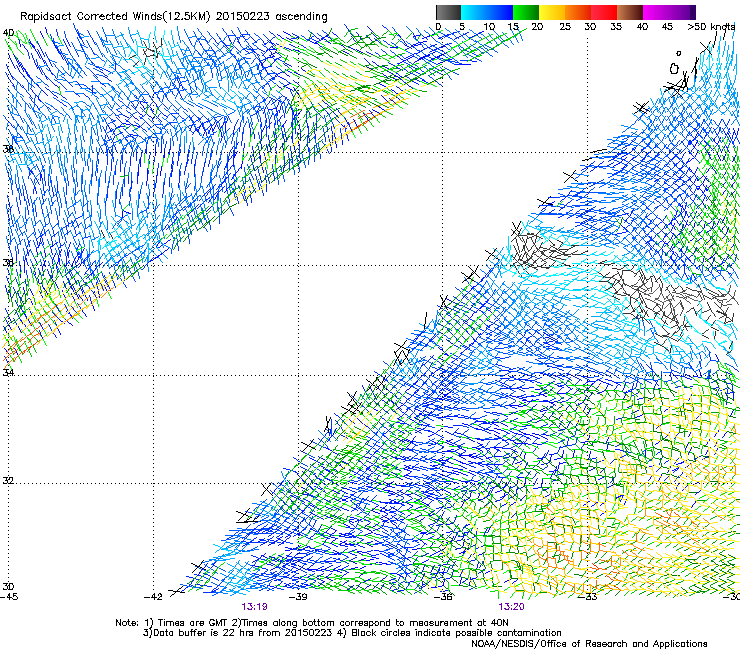Click the latitude label '30'
740x650 pixels.
coord(8,587)
